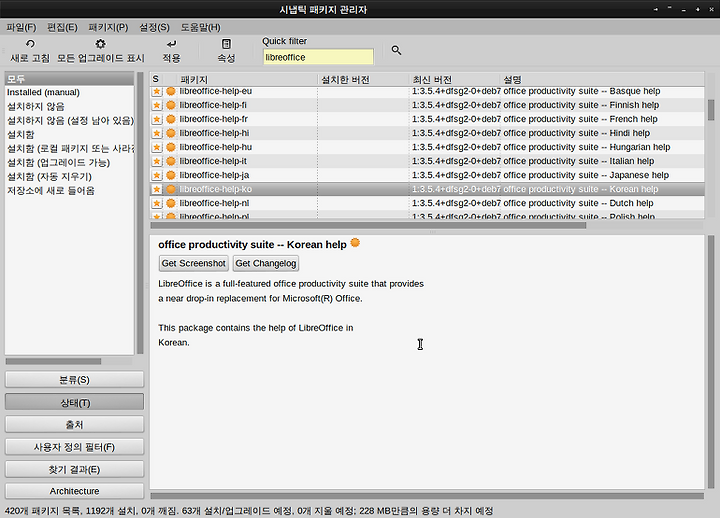
Task: Toggle status box for libreoffice-help-it
Action: coord(157,161)
